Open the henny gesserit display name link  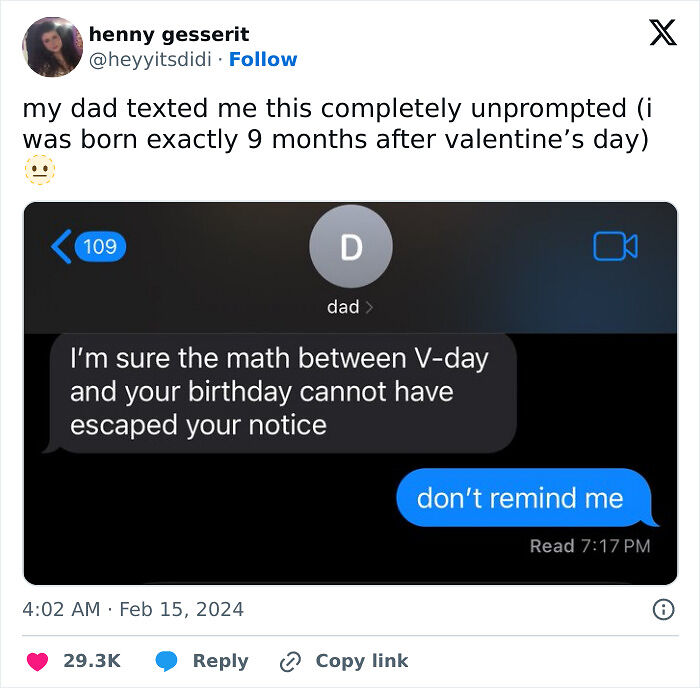click(x=169, y=35)
